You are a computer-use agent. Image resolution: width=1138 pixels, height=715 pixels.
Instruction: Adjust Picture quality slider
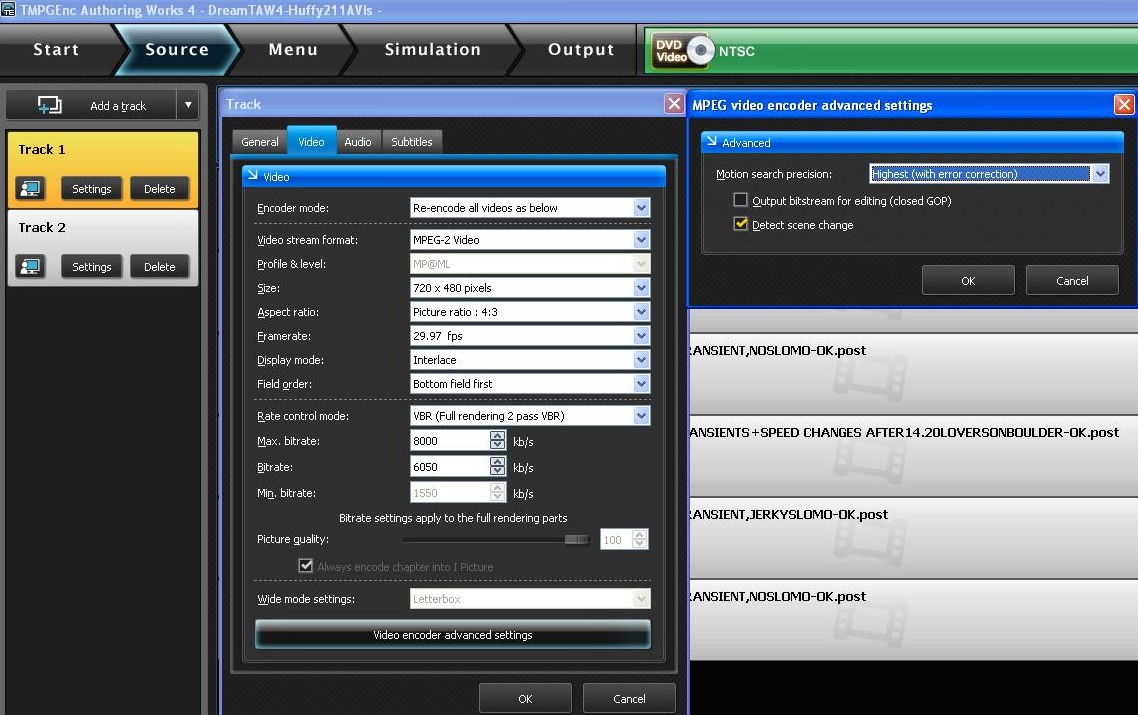point(577,539)
